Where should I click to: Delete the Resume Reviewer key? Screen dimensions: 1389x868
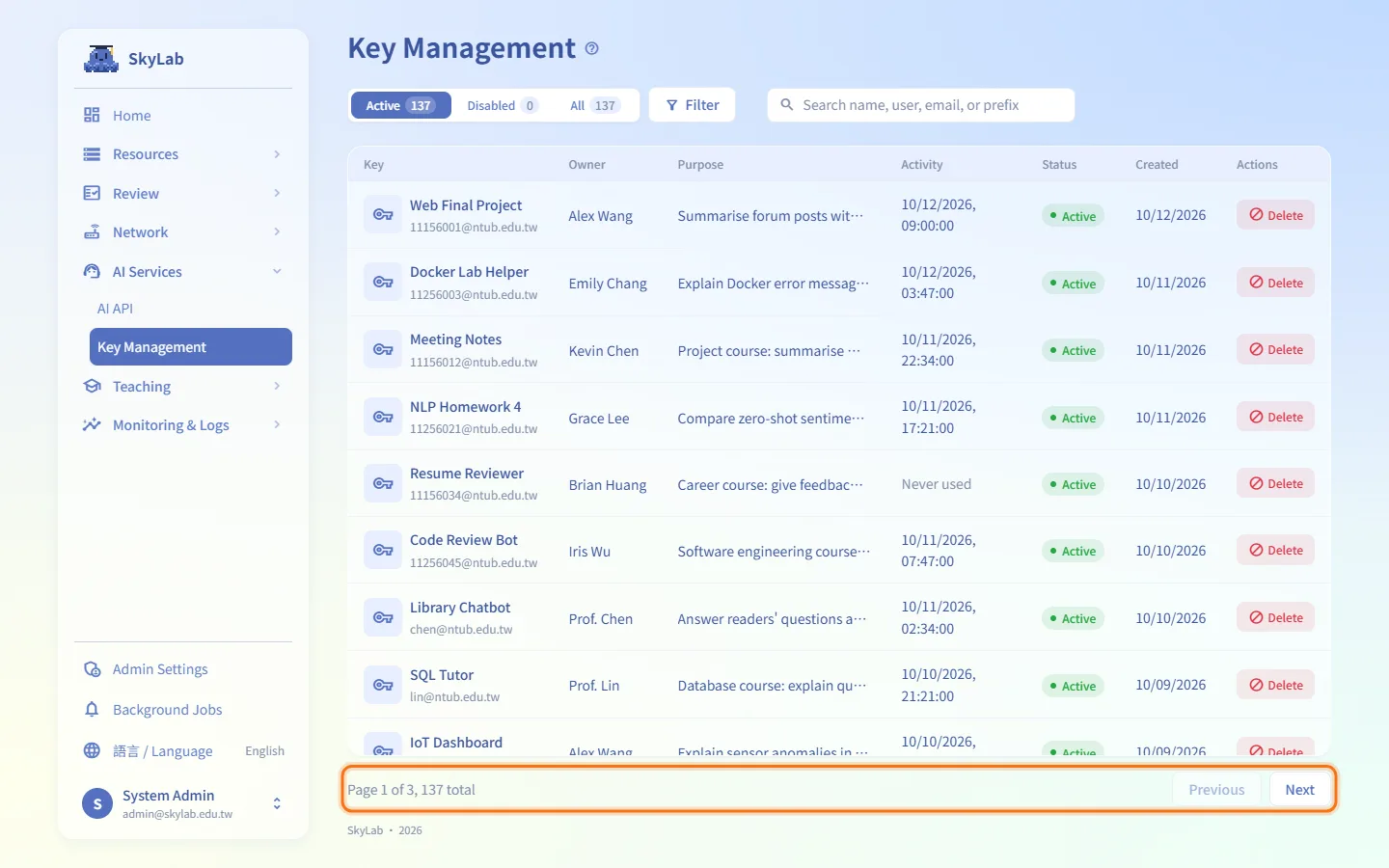1275,484
